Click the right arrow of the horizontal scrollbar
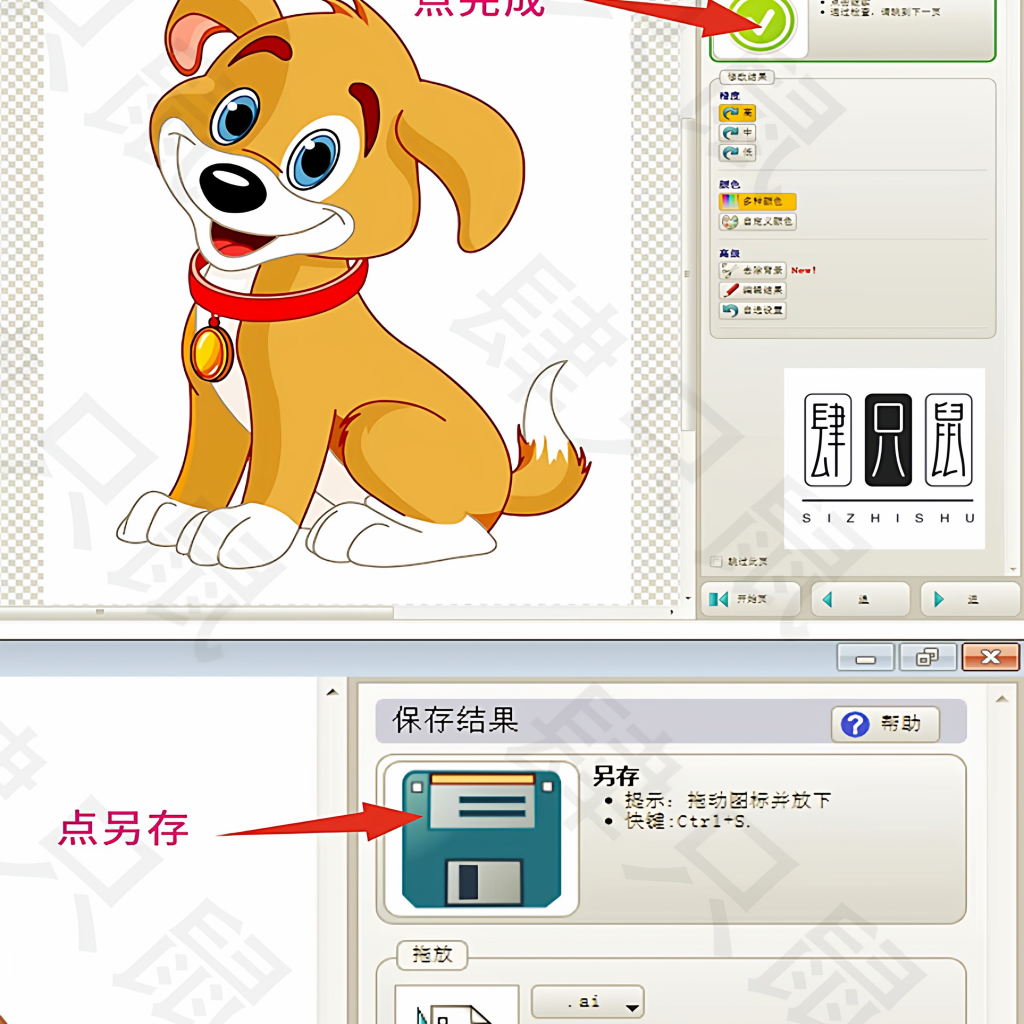The image size is (1024, 1024). [x=672, y=613]
